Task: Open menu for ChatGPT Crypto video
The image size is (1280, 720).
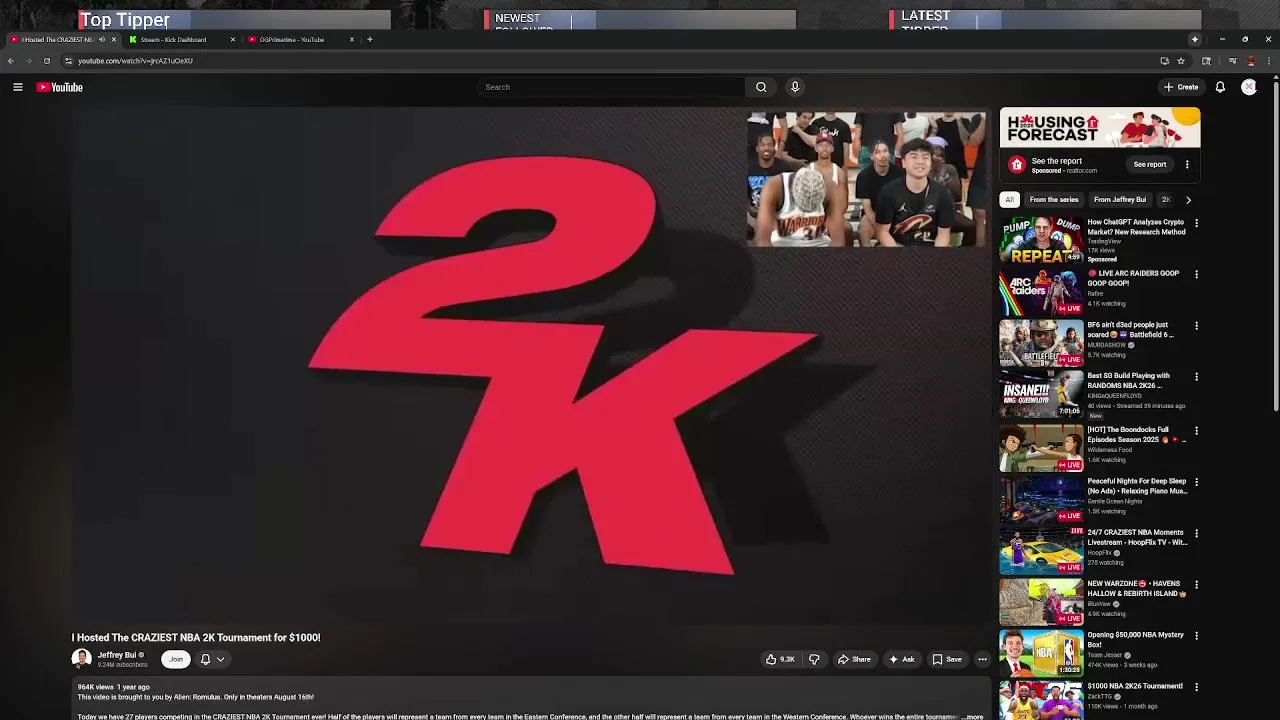Action: tap(1196, 223)
